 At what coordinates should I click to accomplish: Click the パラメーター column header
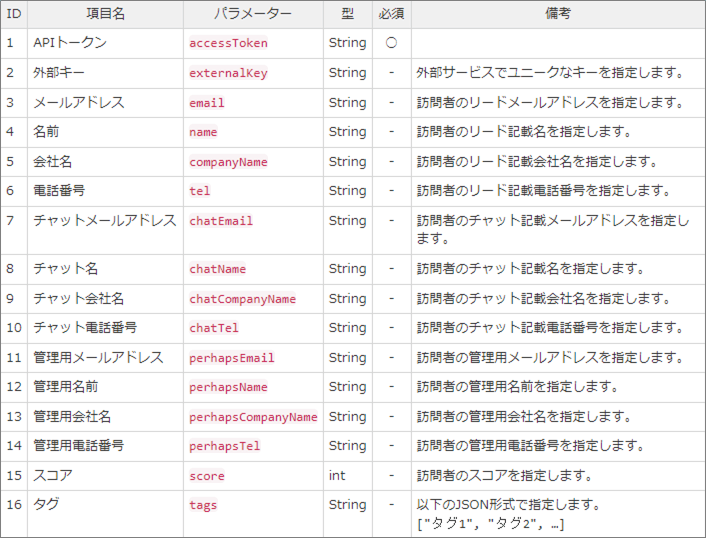click(253, 14)
